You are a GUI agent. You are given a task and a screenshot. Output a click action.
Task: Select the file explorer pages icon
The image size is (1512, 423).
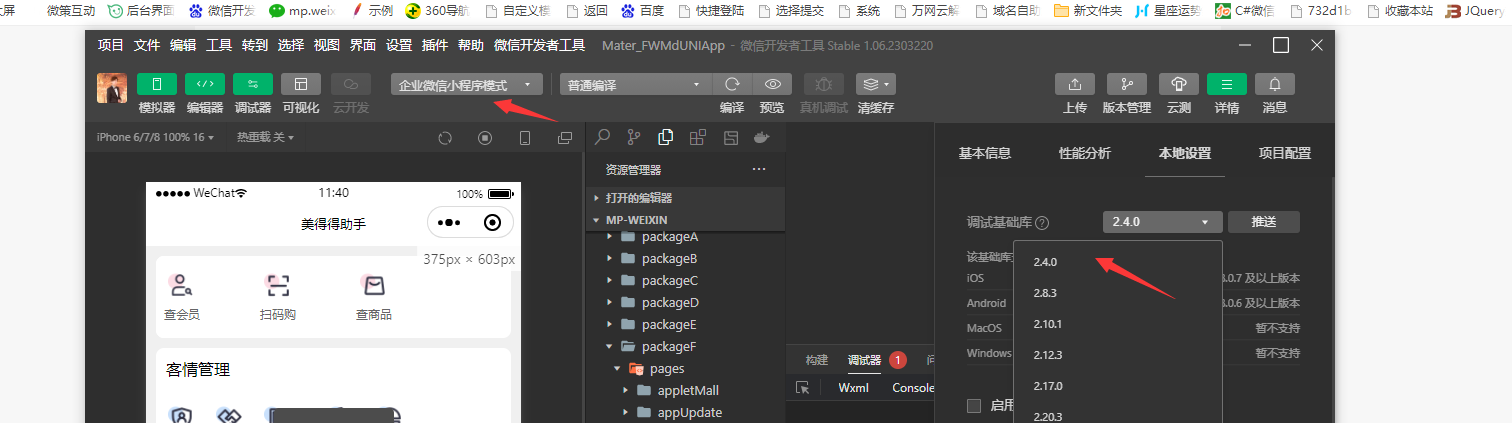click(666, 137)
